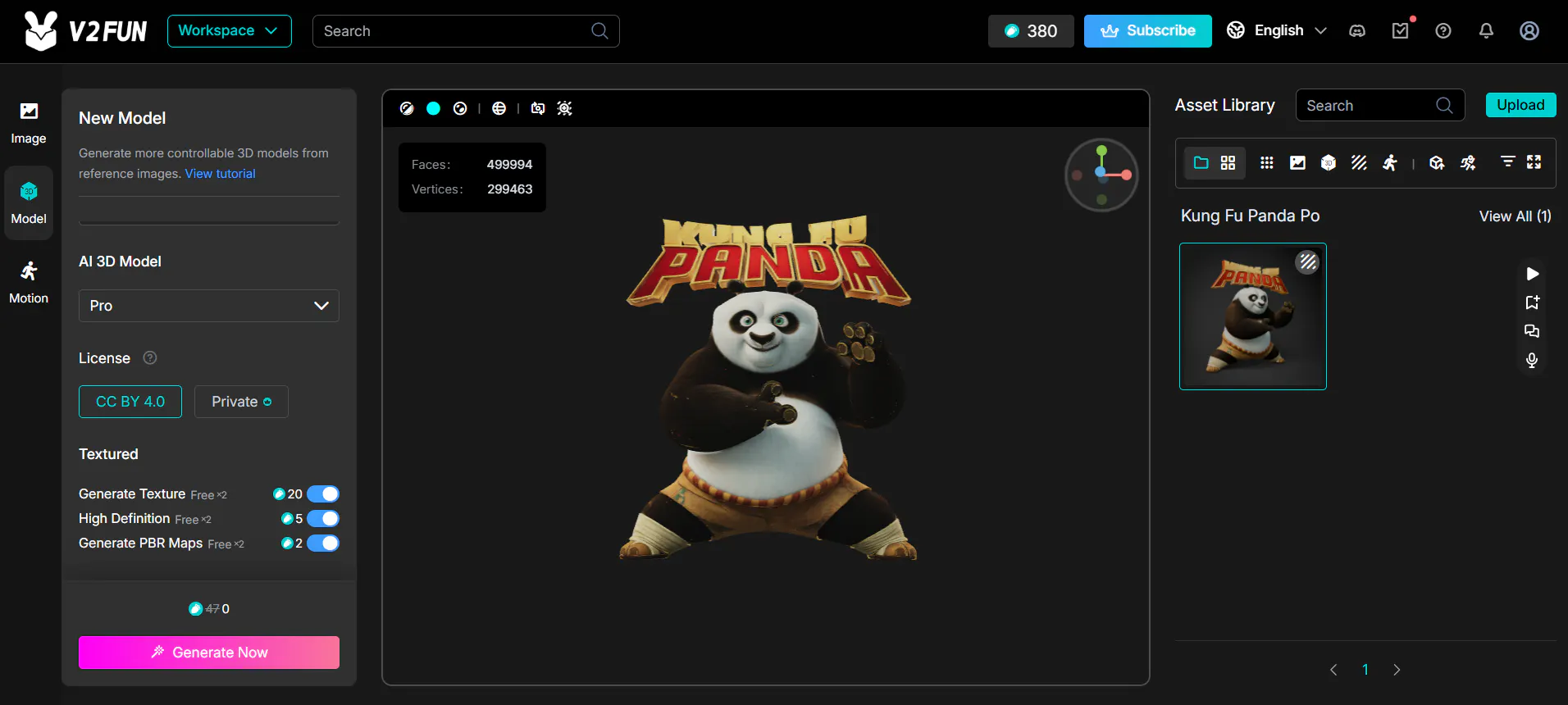Click the New Model heading
The height and width of the screenshot is (705, 1568).
pyautogui.click(x=122, y=118)
